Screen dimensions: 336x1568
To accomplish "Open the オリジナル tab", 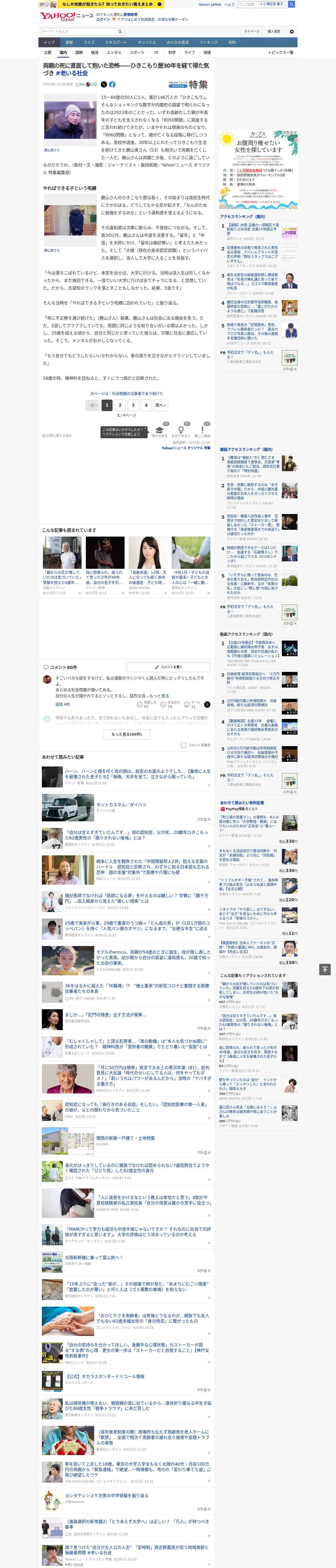I will click(147, 43).
